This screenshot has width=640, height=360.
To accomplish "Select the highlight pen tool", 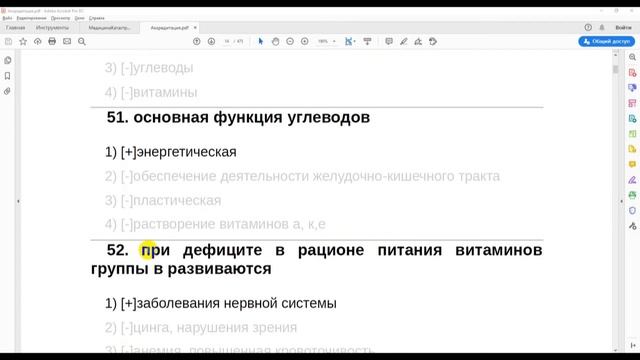I will tap(404, 41).
